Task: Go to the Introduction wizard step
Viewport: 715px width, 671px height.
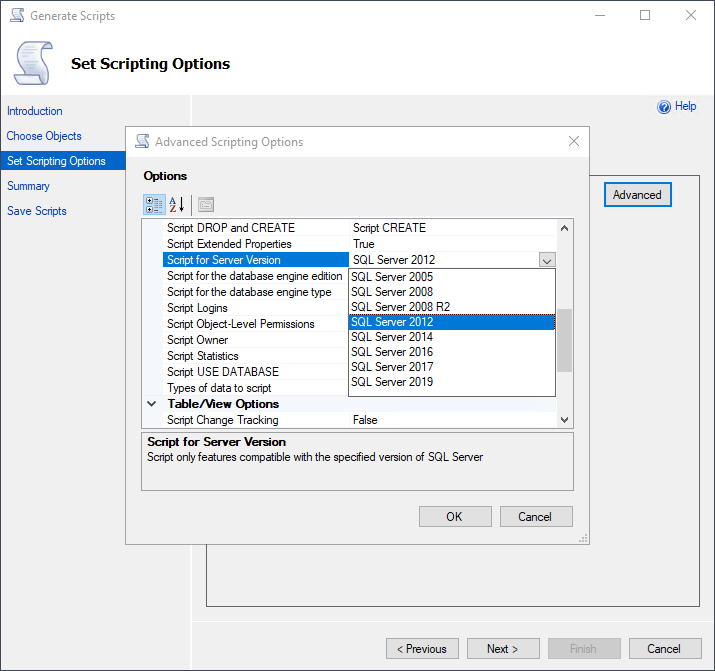Action: [35, 111]
